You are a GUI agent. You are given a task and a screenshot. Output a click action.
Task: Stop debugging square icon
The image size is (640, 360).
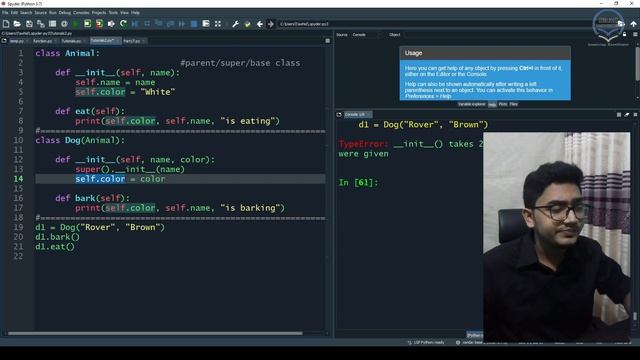point(194,24)
